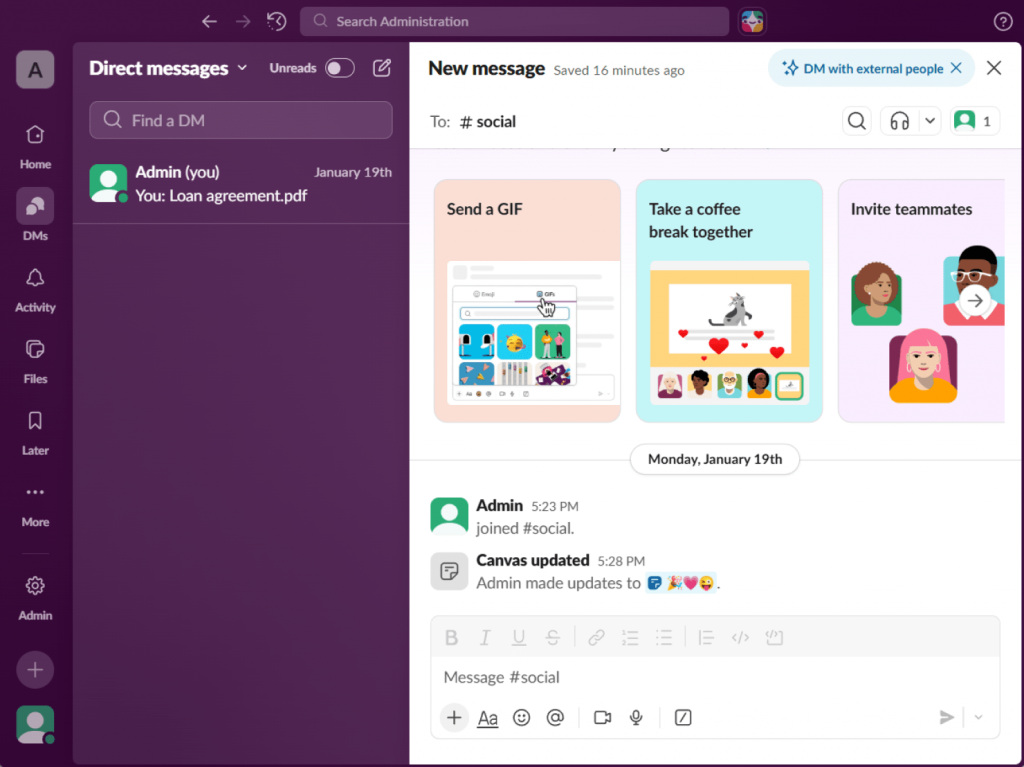
Task: Open the Invite teammates card
Action: (x=921, y=301)
